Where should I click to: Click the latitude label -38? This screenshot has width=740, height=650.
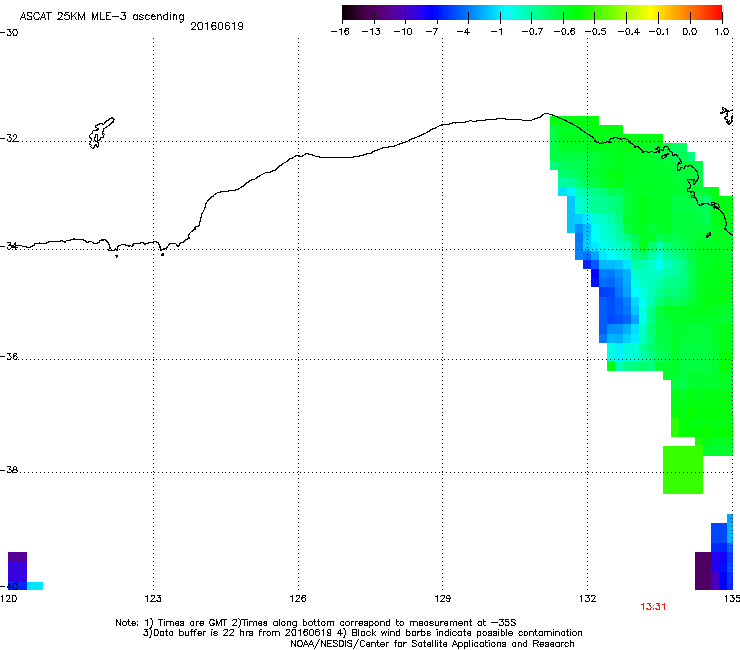(x=9, y=470)
